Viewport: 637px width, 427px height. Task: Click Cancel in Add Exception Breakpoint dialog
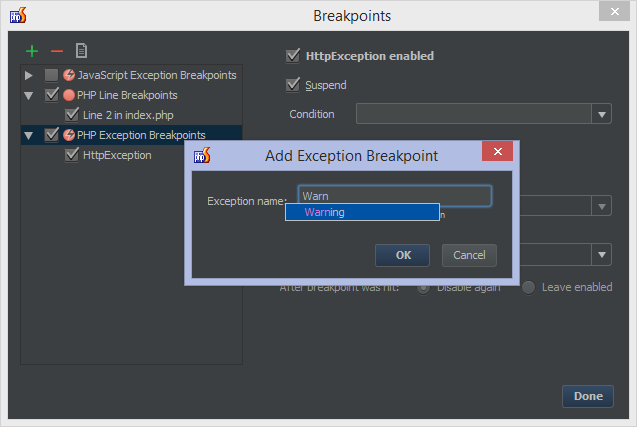(469, 255)
